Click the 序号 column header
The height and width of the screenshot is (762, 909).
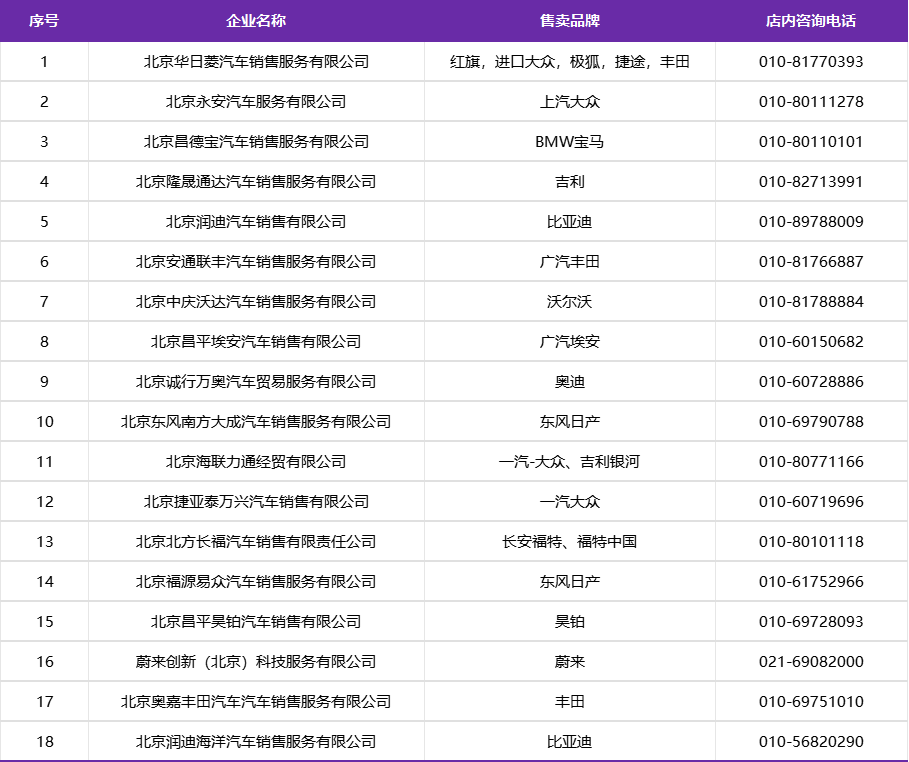coord(44,21)
